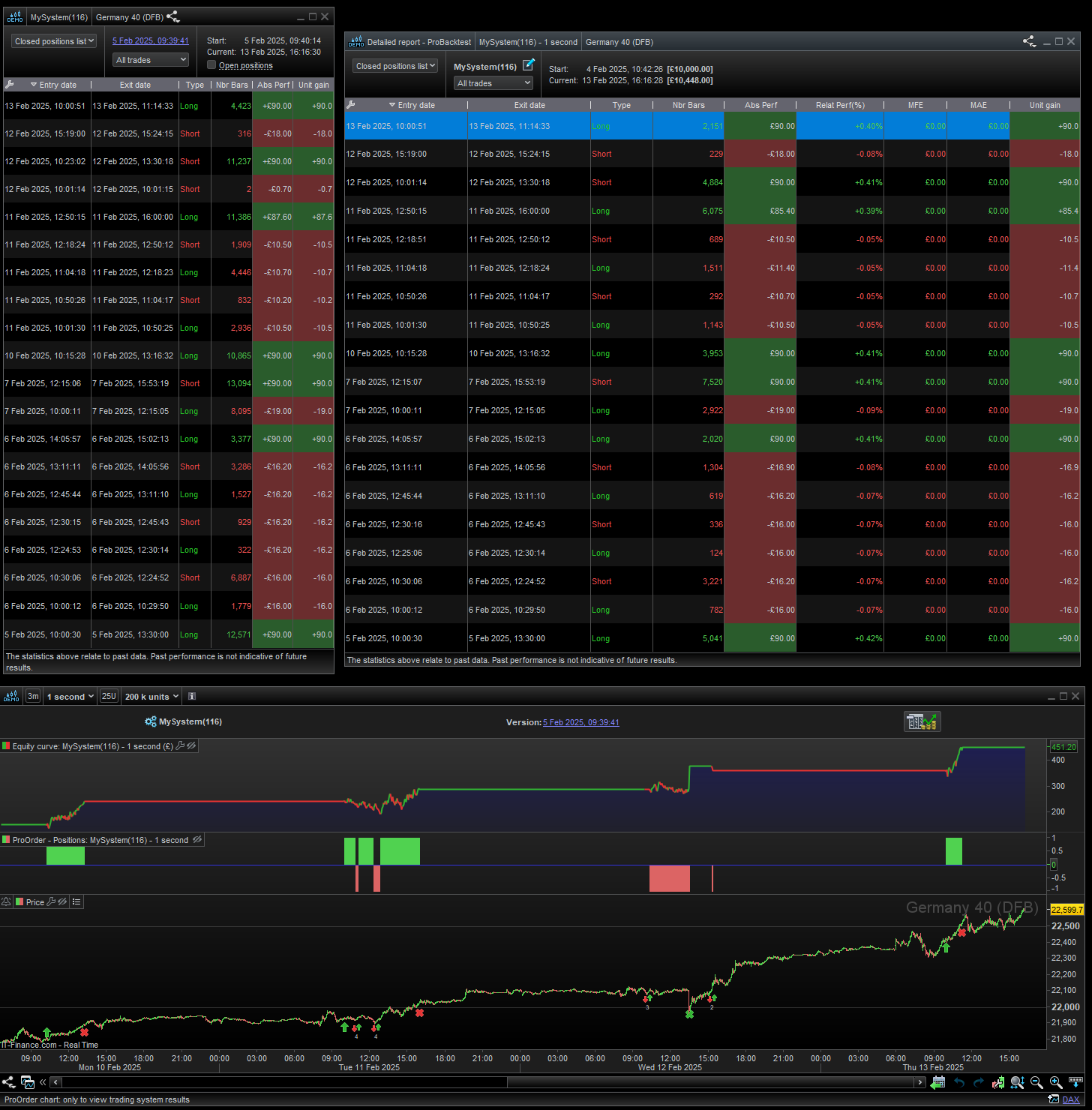The height and width of the screenshot is (1110, 1092).
Task: Click the Equity curve red-green color swatch
Action: click(6, 746)
